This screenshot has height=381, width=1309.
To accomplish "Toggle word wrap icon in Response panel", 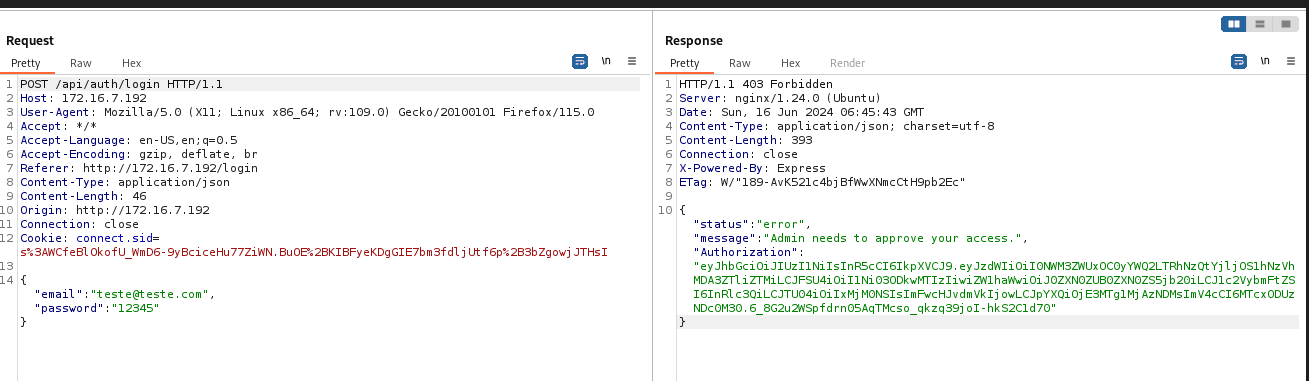I will click(x=1239, y=61).
